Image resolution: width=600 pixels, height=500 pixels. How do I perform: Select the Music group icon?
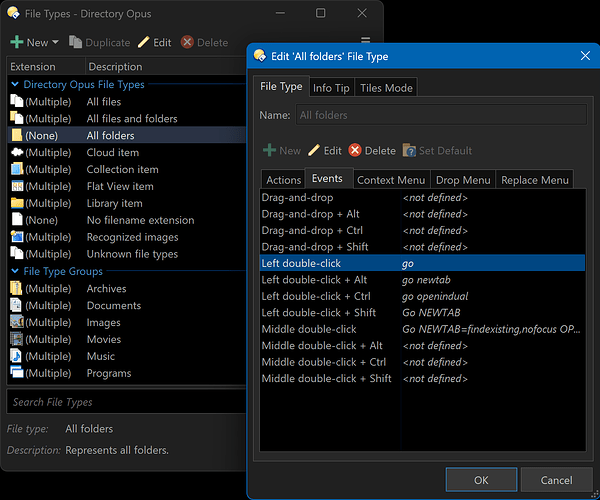pyautogui.click(x=16, y=356)
